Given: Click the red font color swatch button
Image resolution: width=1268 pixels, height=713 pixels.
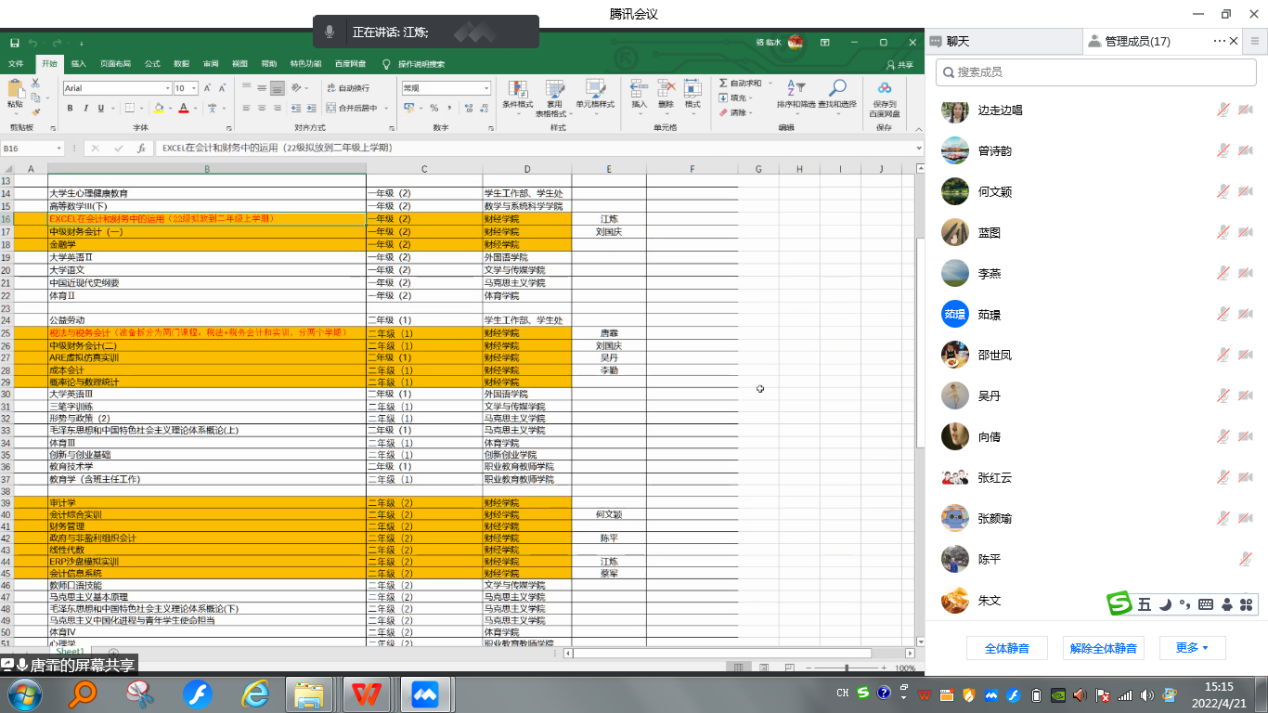Looking at the screenshot, I should (x=183, y=108).
